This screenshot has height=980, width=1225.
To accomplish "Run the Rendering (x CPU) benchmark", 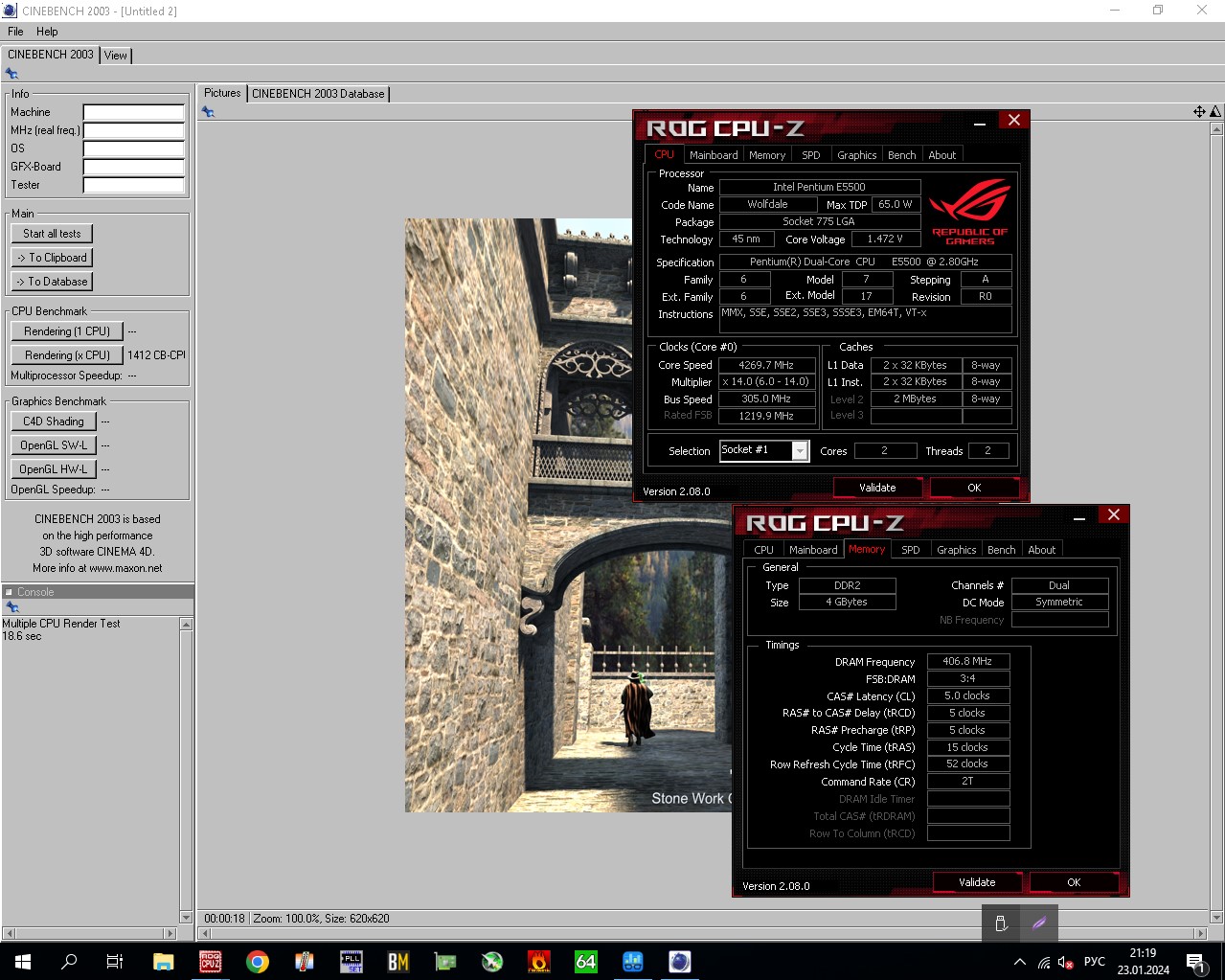I will click(x=67, y=355).
